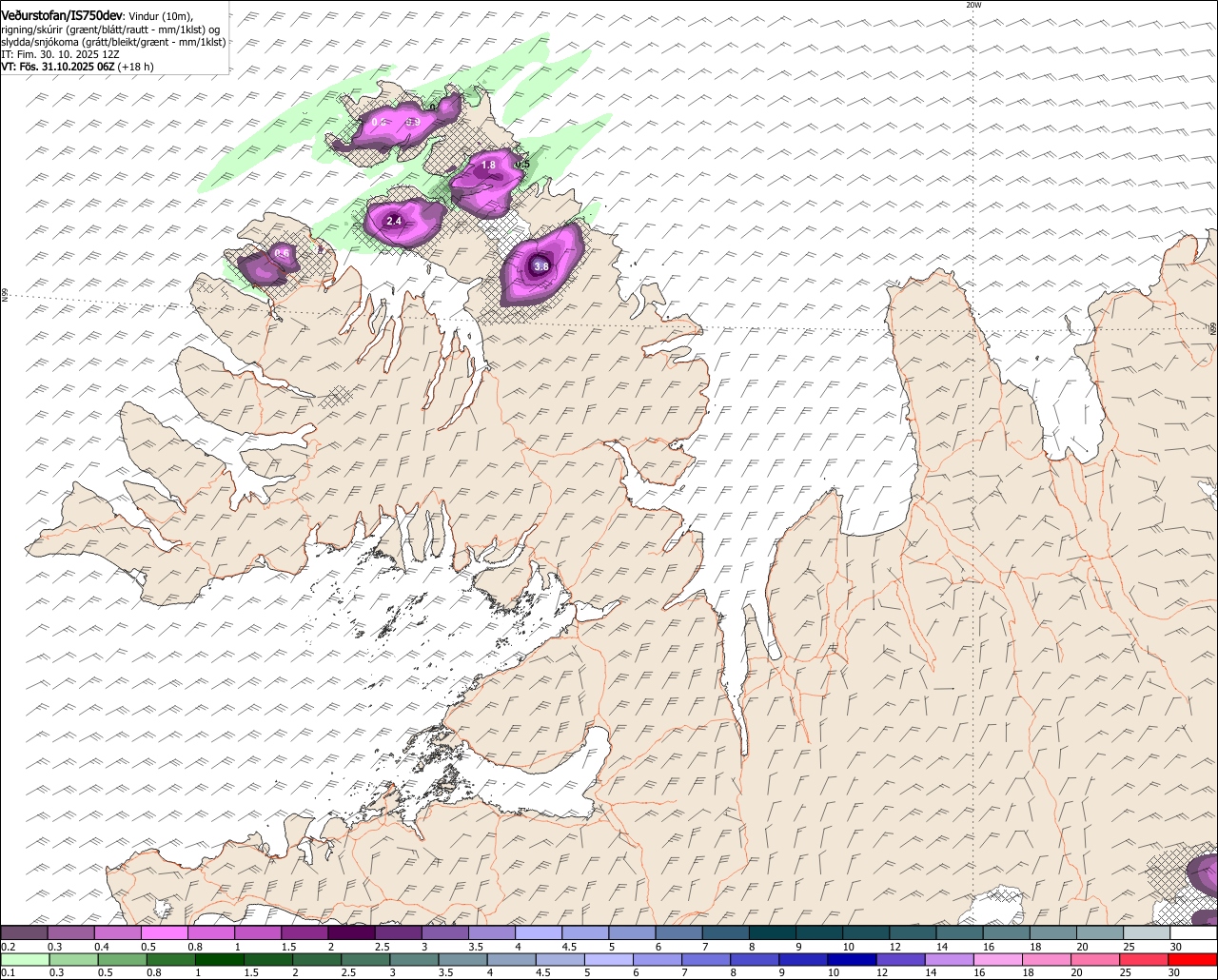Select the medium green 0.5–0.8 rain legend swatch

click(122, 959)
